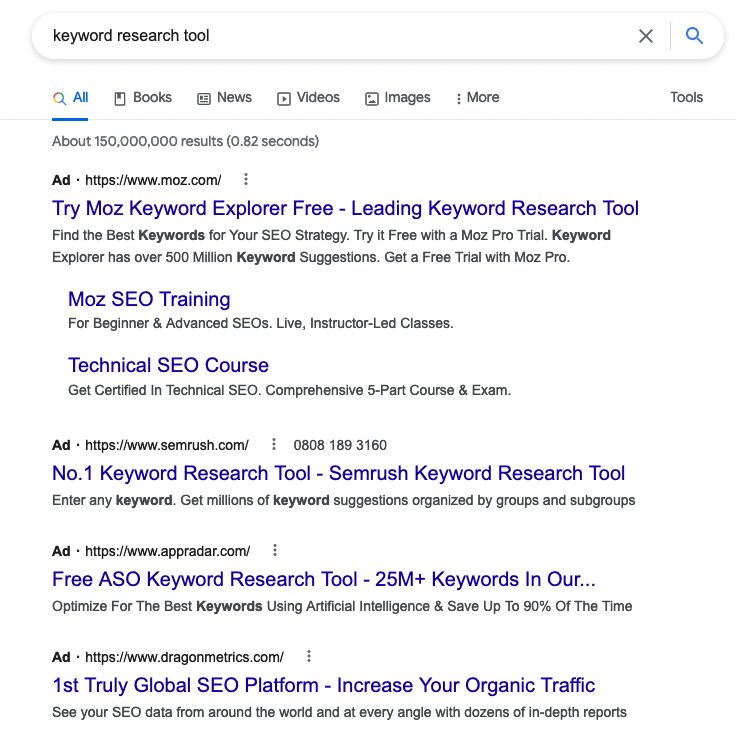Clear the search box with the X icon
This screenshot has width=736, height=750.
(x=646, y=36)
